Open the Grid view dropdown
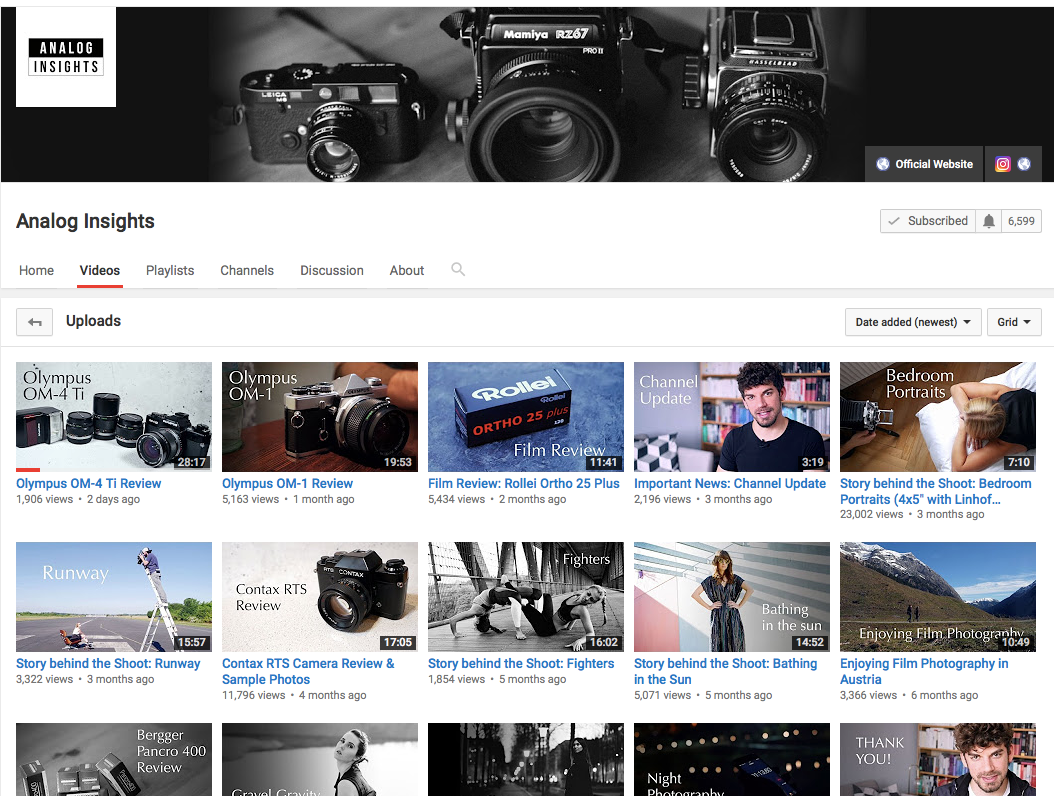Viewport: 1054px width, 796px height. (1014, 322)
